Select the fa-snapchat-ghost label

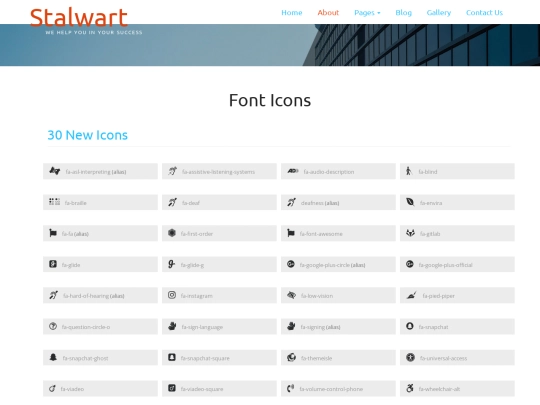pyautogui.click(x=85, y=358)
